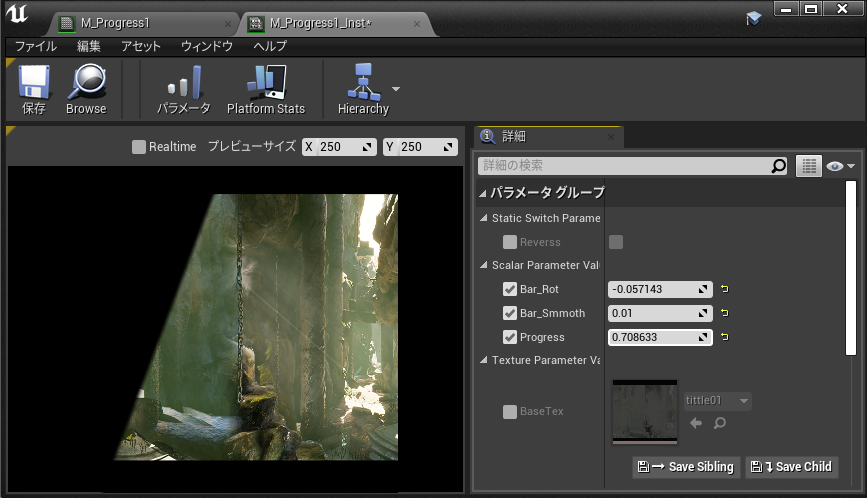This screenshot has width=867, height=498.
Task: Open the ヘルプ menu
Action: click(270, 46)
